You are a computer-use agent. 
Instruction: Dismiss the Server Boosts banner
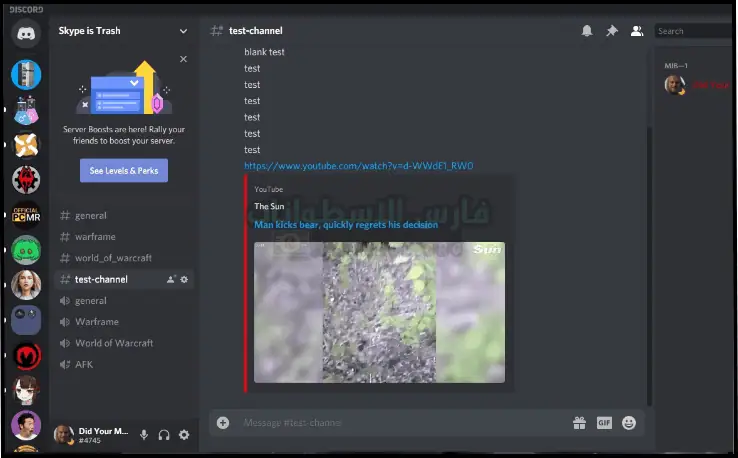[x=183, y=59]
